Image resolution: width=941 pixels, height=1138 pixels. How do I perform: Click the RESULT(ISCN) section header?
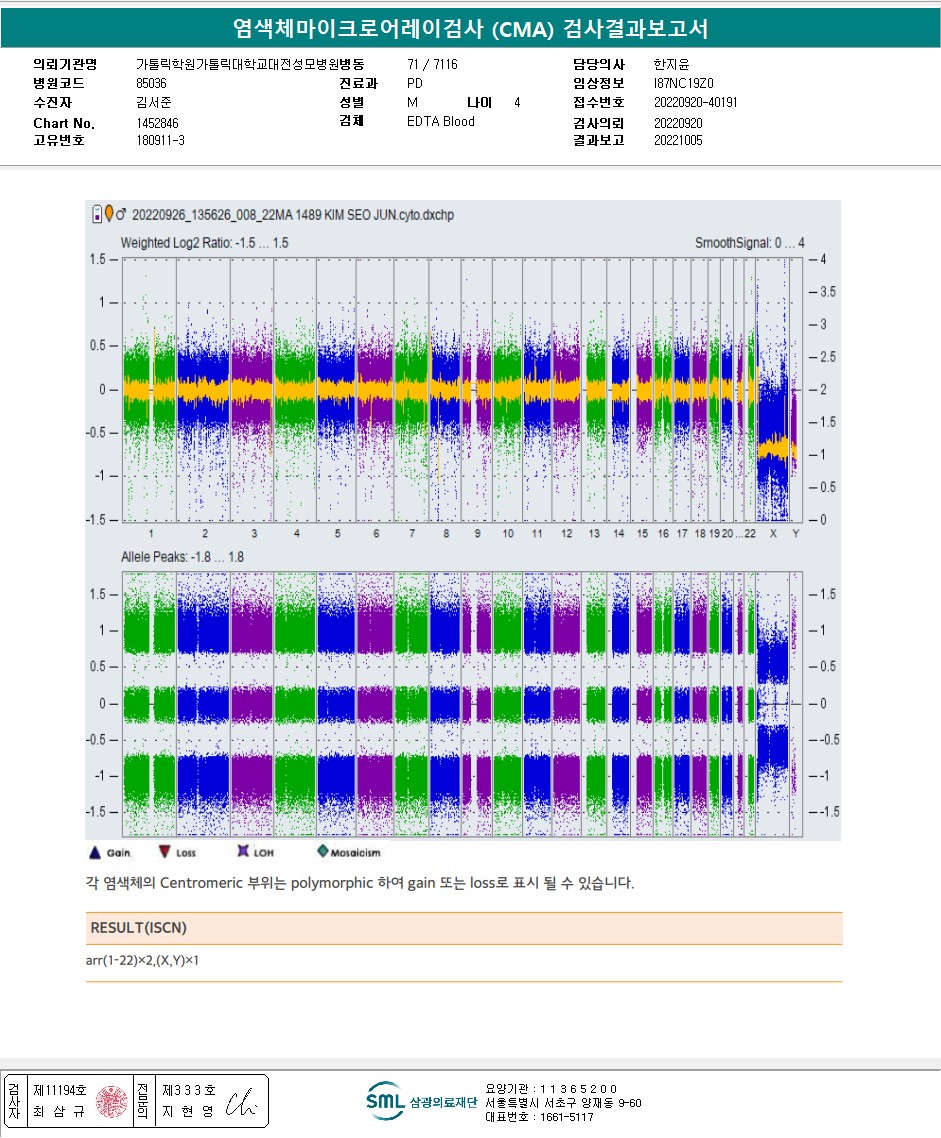point(138,928)
